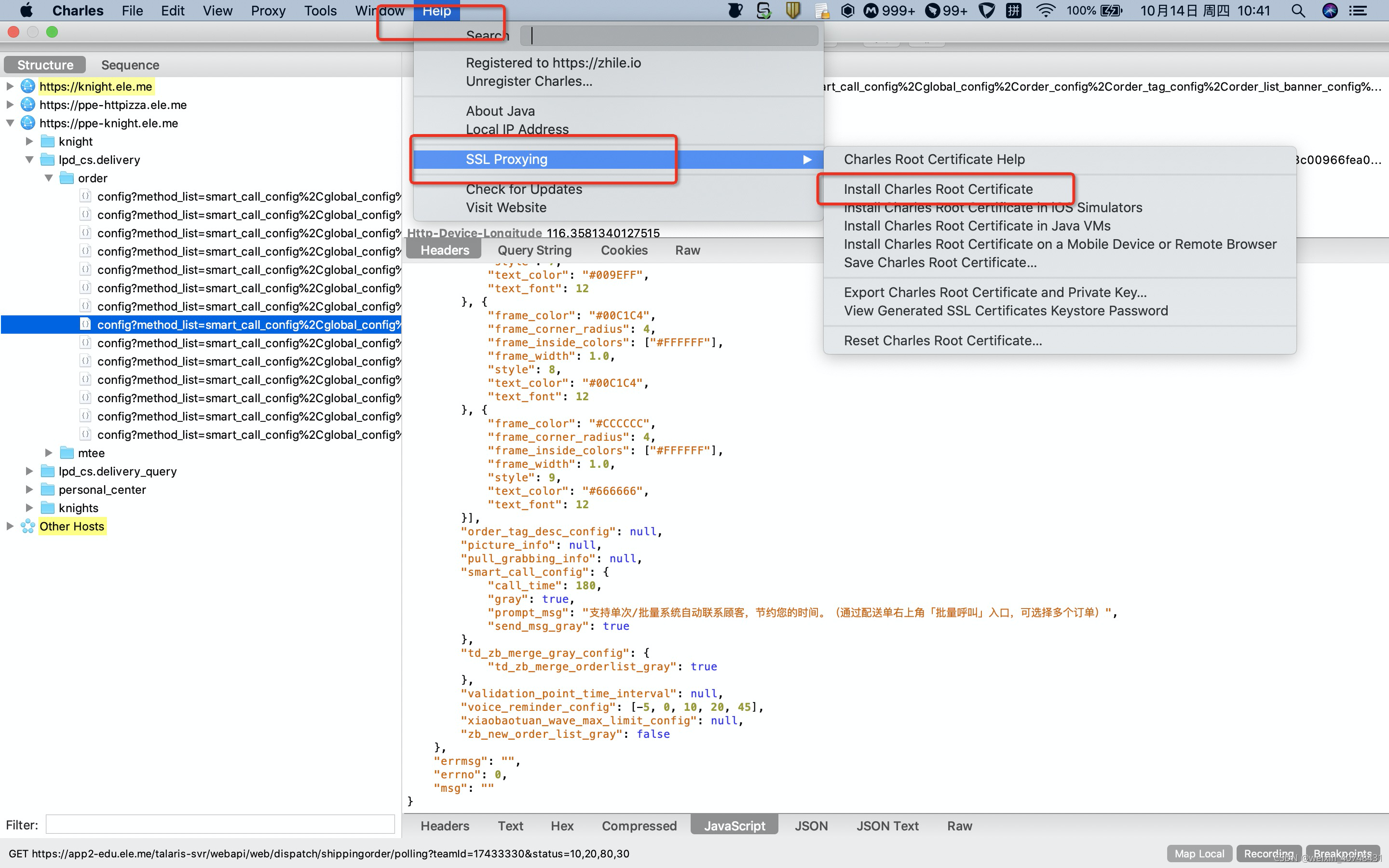
Task: Switch response view to Hex tab
Action: [561, 826]
